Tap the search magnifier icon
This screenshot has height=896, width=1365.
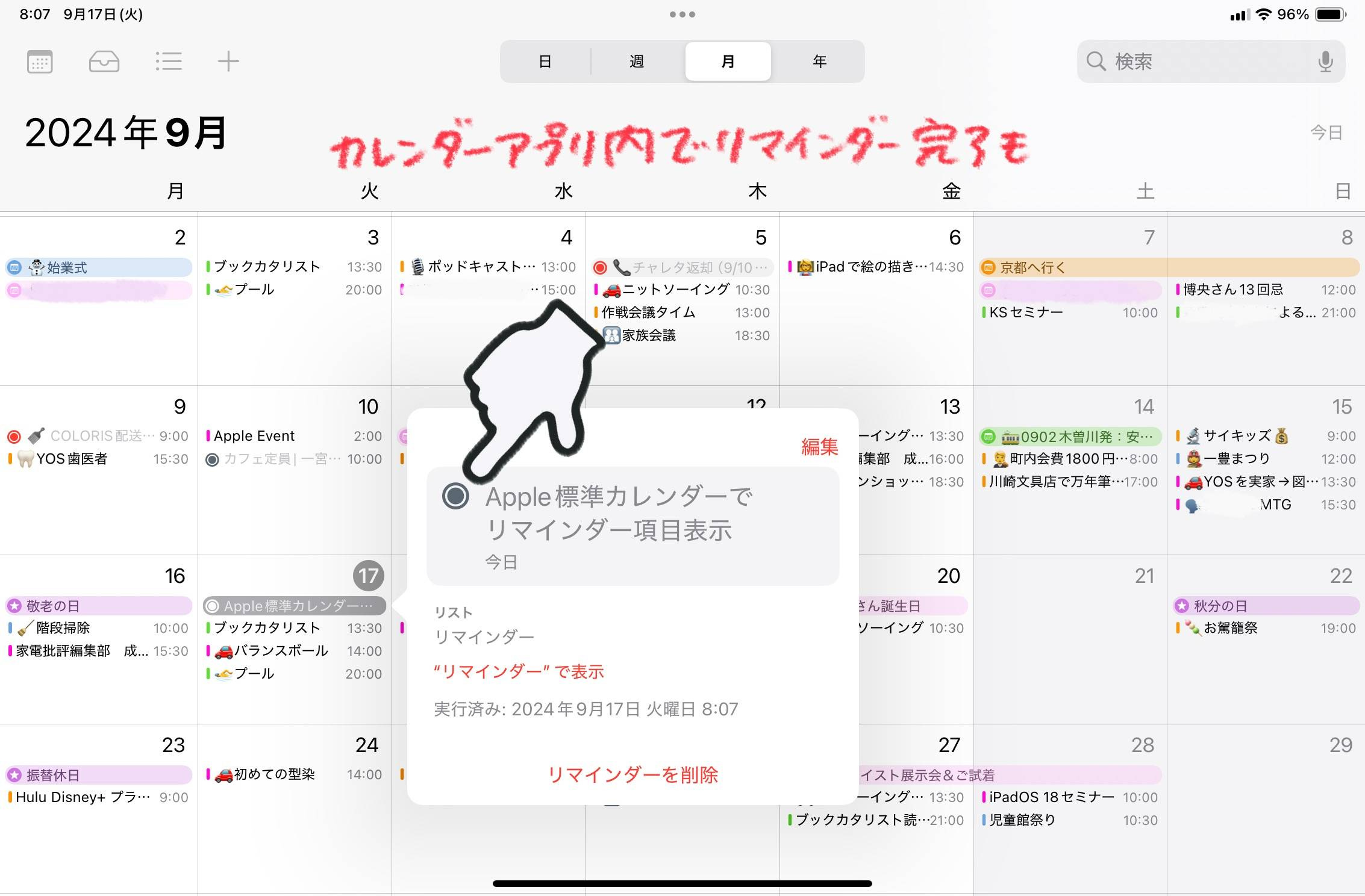click(x=1096, y=61)
